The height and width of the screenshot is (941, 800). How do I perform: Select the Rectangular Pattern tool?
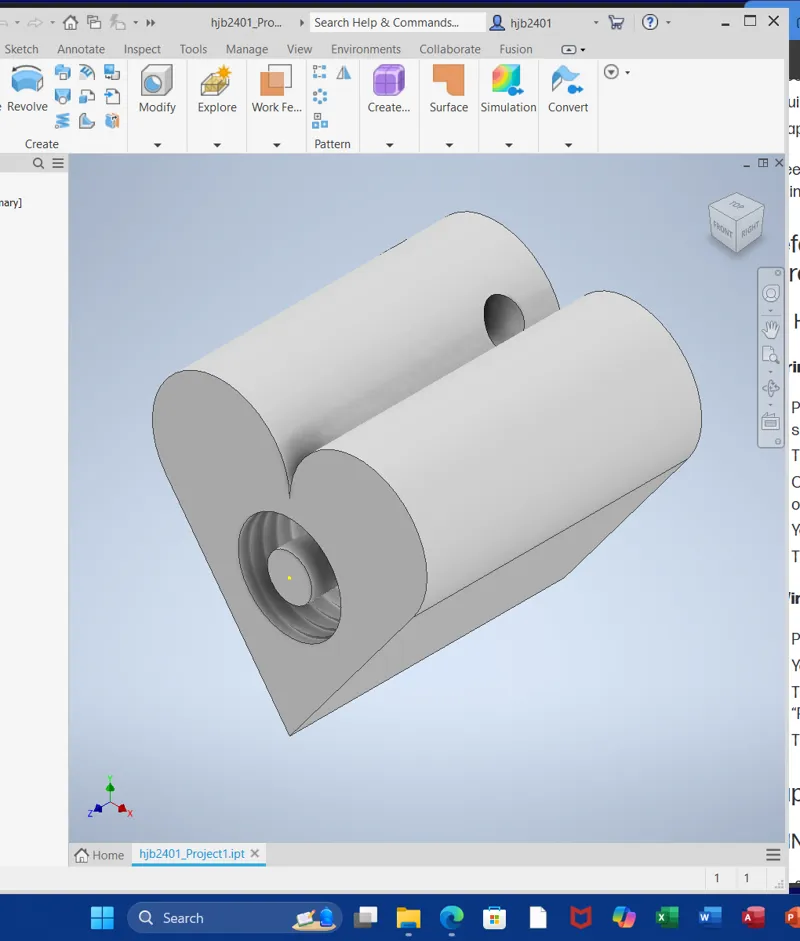(319, 73)
